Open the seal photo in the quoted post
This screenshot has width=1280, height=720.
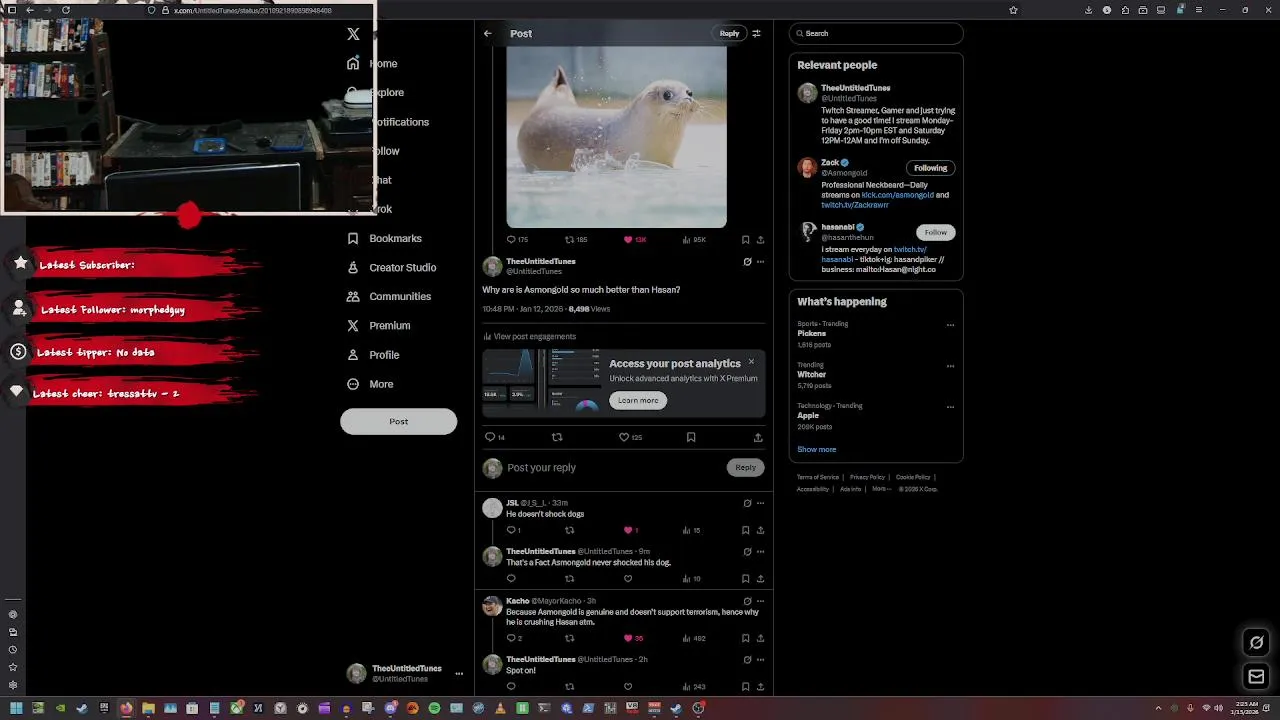point(616,136)
